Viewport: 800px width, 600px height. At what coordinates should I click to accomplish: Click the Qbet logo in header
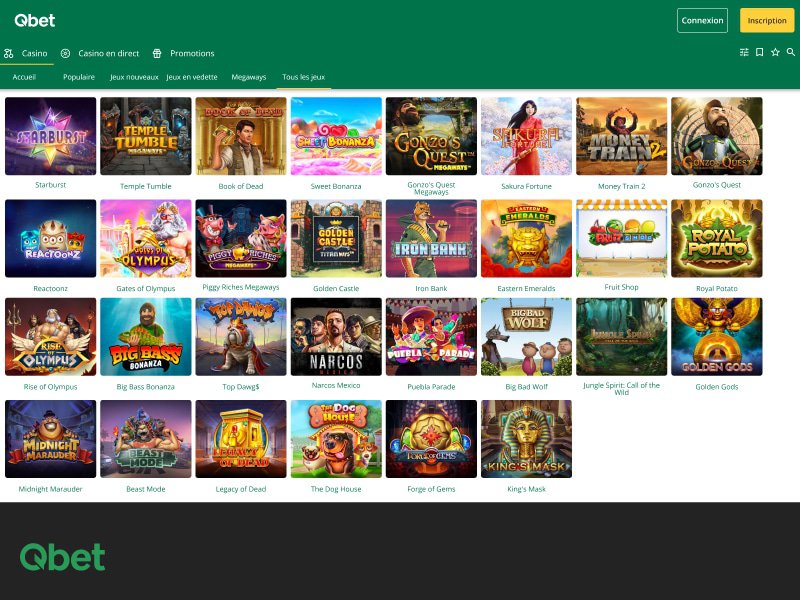click(x=35, y=20)
